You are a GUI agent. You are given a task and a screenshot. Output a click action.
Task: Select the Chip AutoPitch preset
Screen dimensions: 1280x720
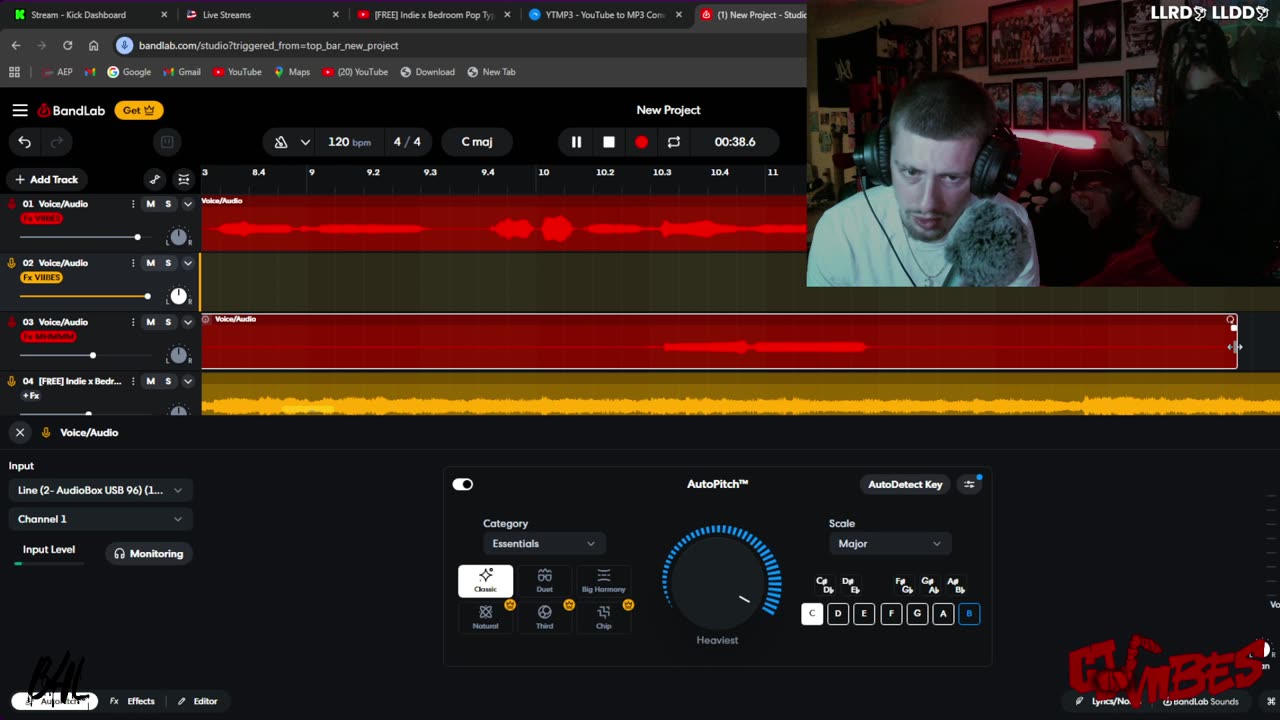pyautogui.click(x=603, y=616)
